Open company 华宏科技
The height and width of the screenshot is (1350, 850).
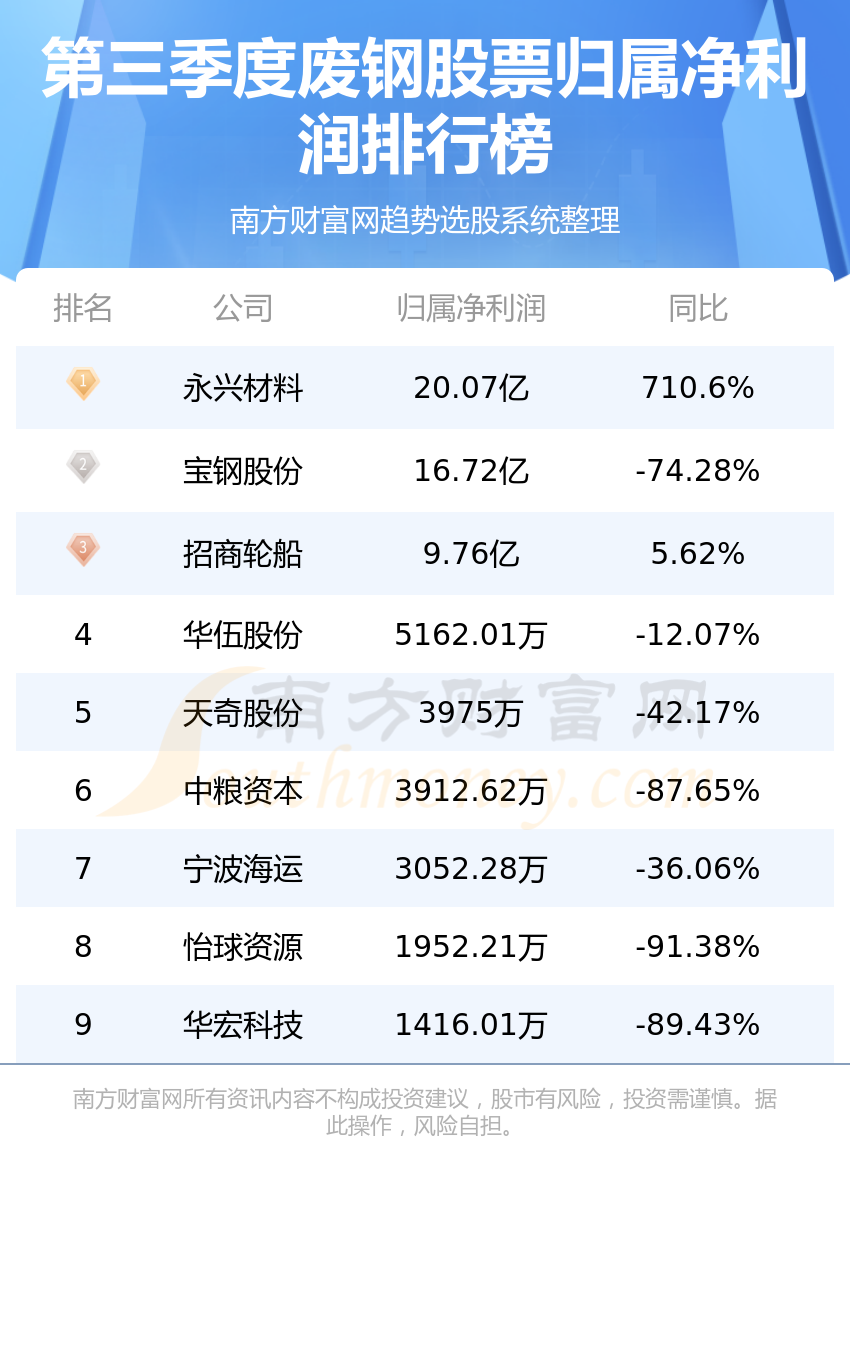coord(243,1025)
